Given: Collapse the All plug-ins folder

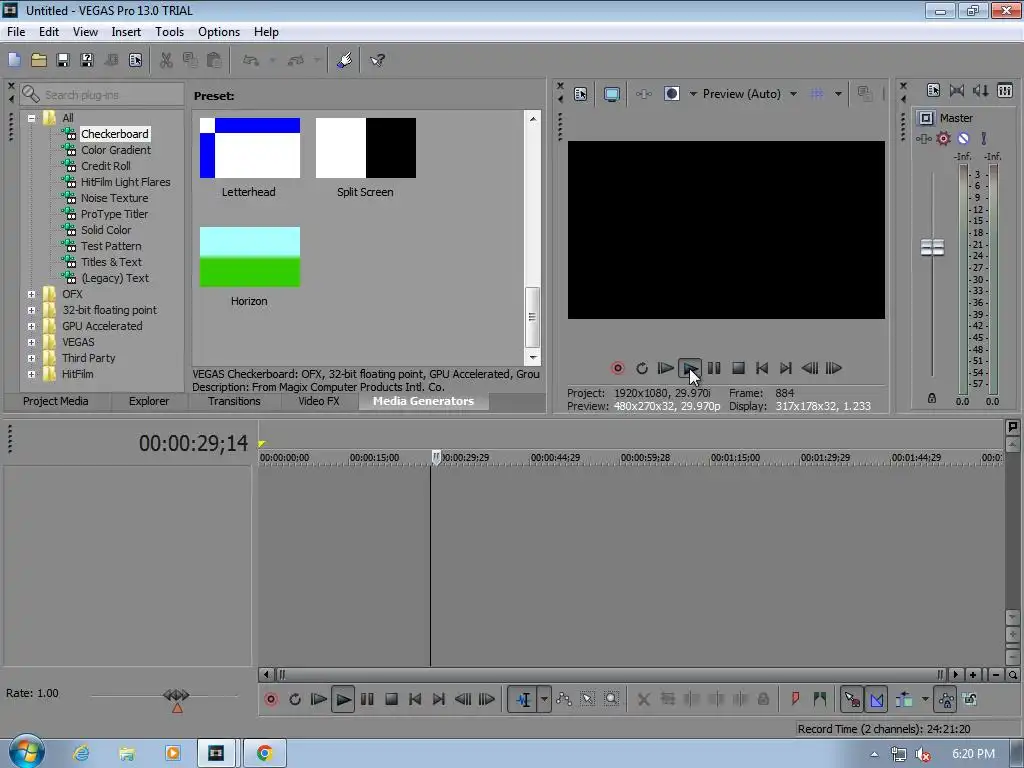Looking at the screenshot, I should [x=31, y=118].
